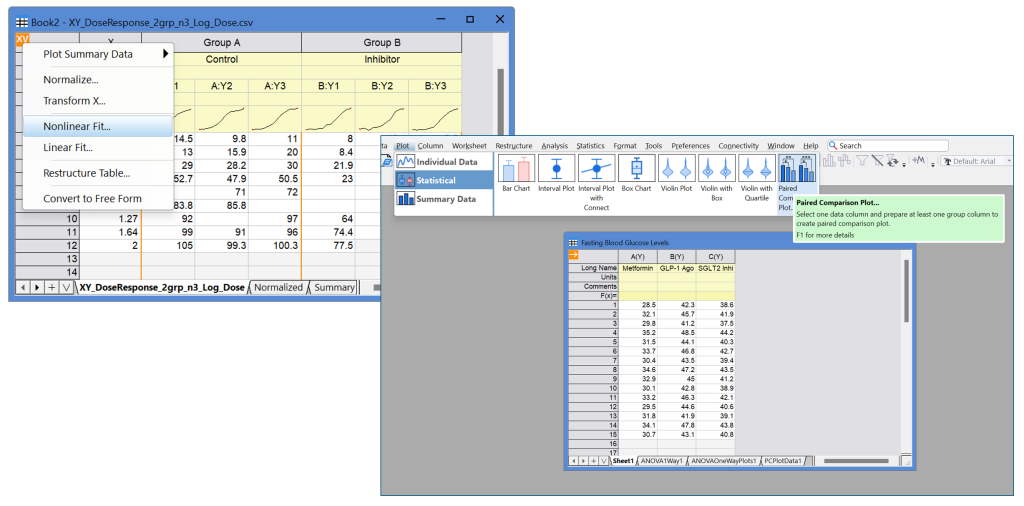Click the greyed bar chart toolbar icon
The image size is (1024, 506).
click(829, 161)
